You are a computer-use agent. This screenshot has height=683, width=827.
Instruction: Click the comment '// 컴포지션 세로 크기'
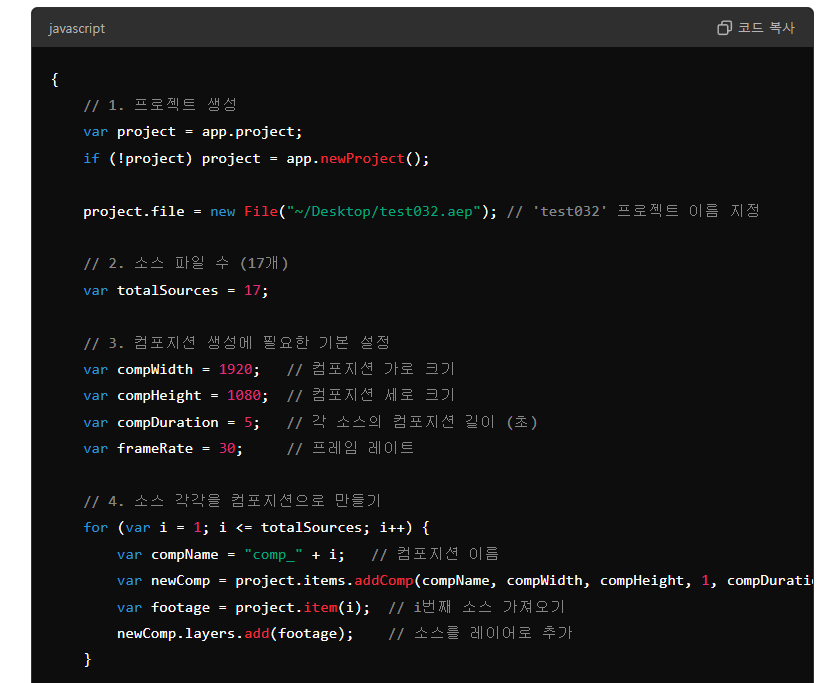pos(371,395)
